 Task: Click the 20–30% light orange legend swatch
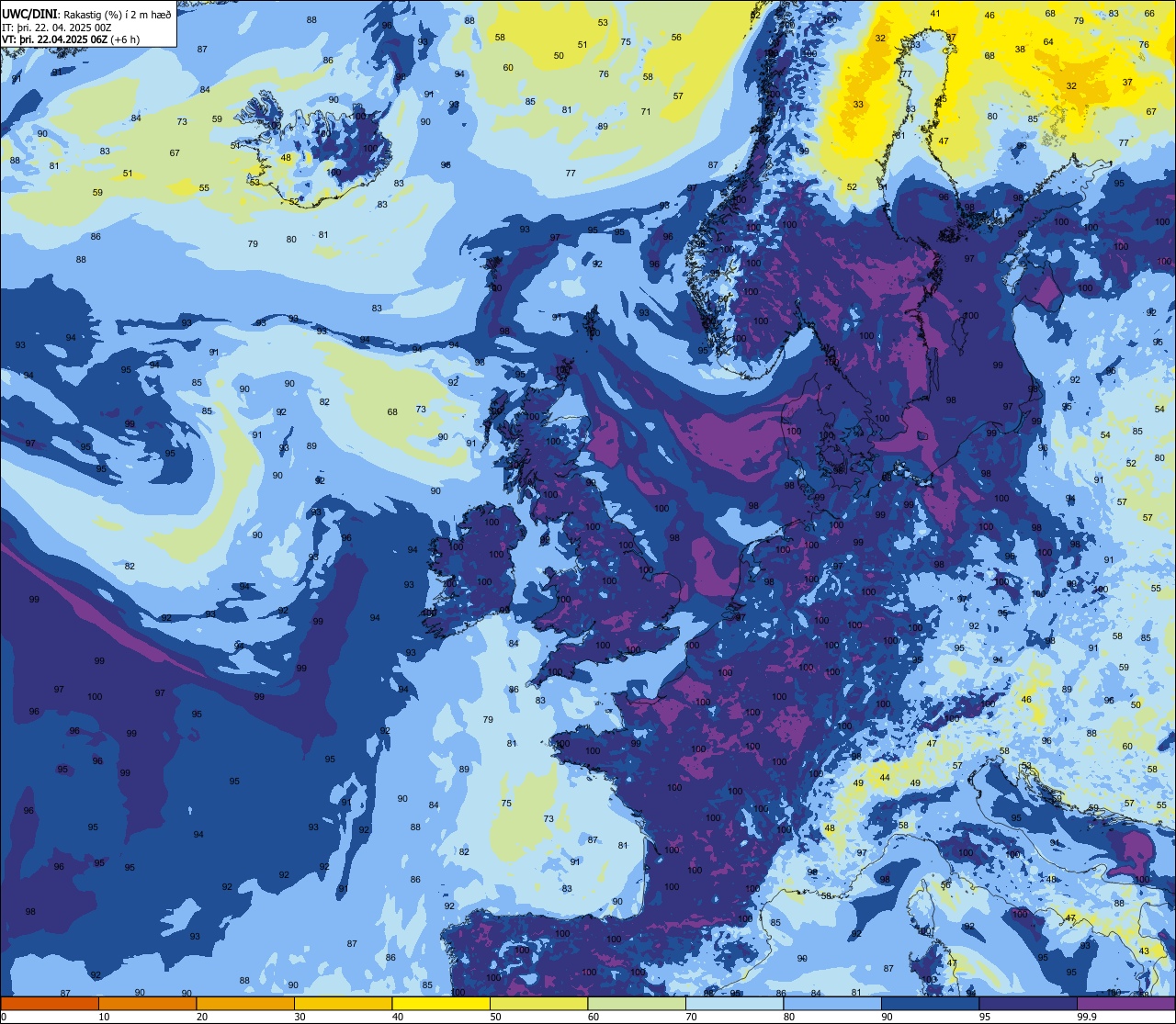[x=245, y=1003]
